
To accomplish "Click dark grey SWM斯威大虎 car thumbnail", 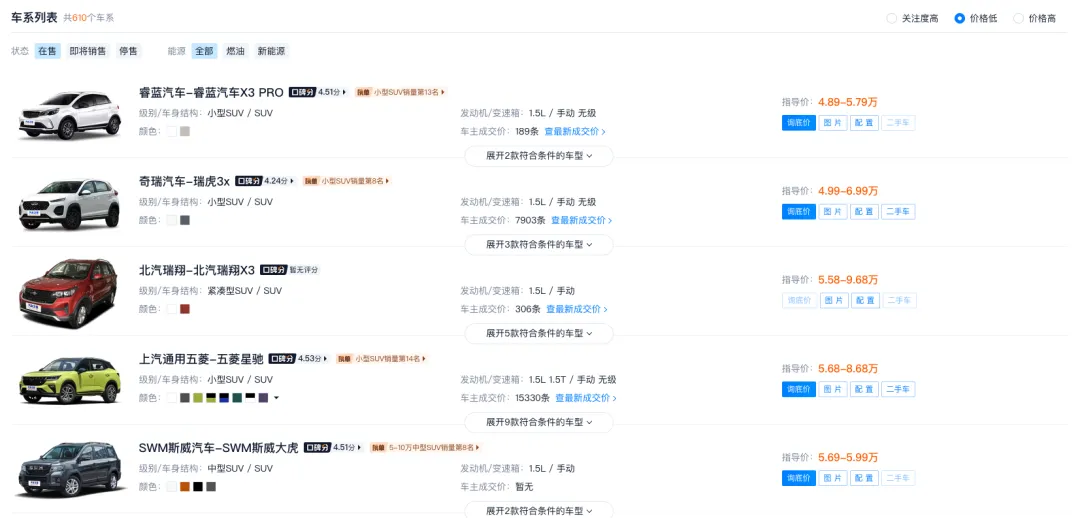I will coord(69,469).
